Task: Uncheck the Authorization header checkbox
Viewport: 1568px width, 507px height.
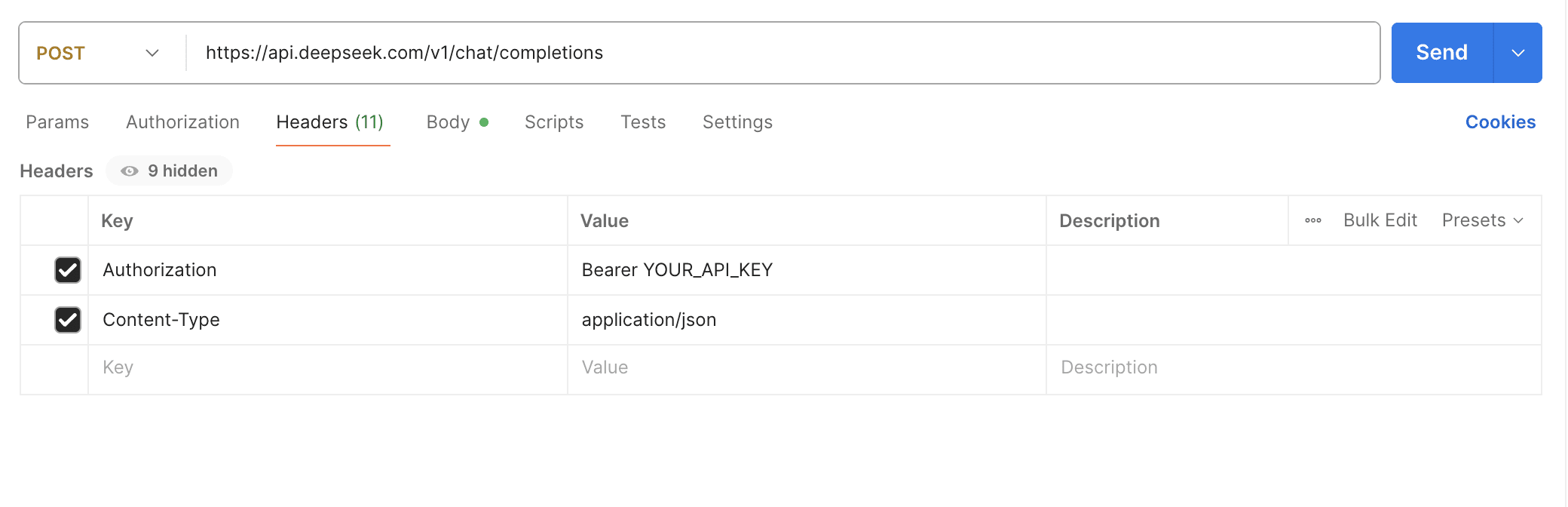Action: point(68,270)
